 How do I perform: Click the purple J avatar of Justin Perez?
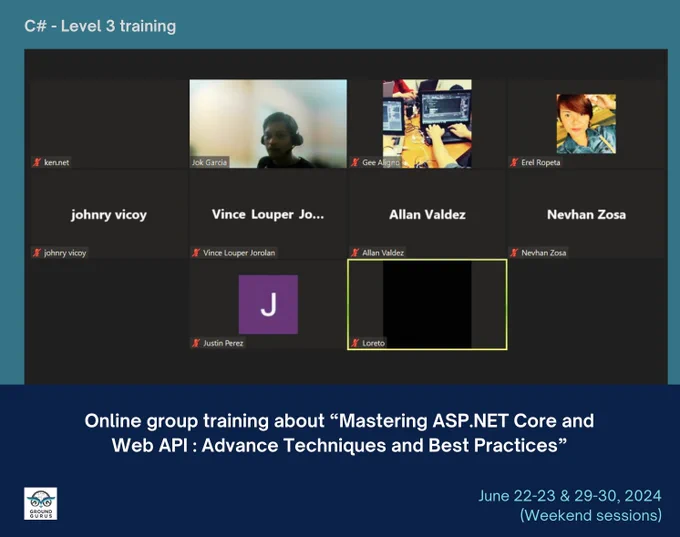point(268,305)
